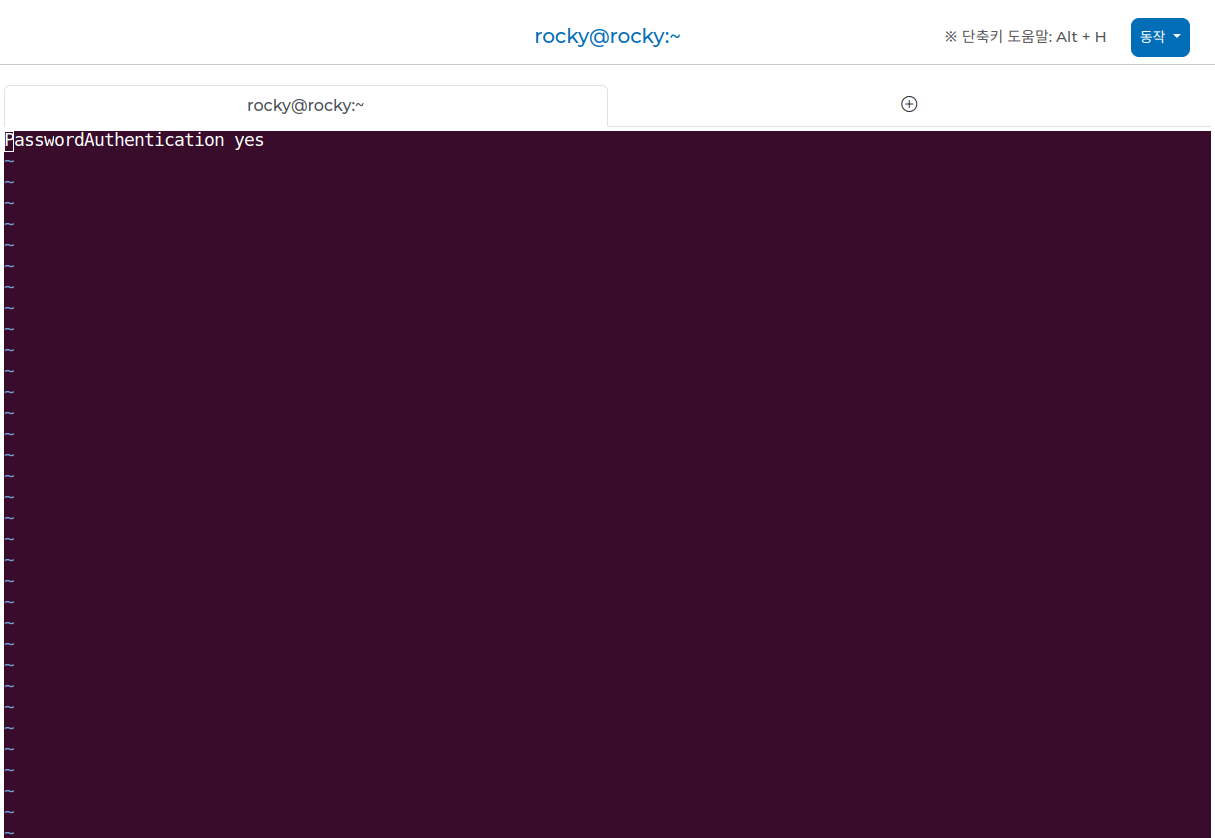Click the Alt + H shortcut help text

click(1025, 36)
